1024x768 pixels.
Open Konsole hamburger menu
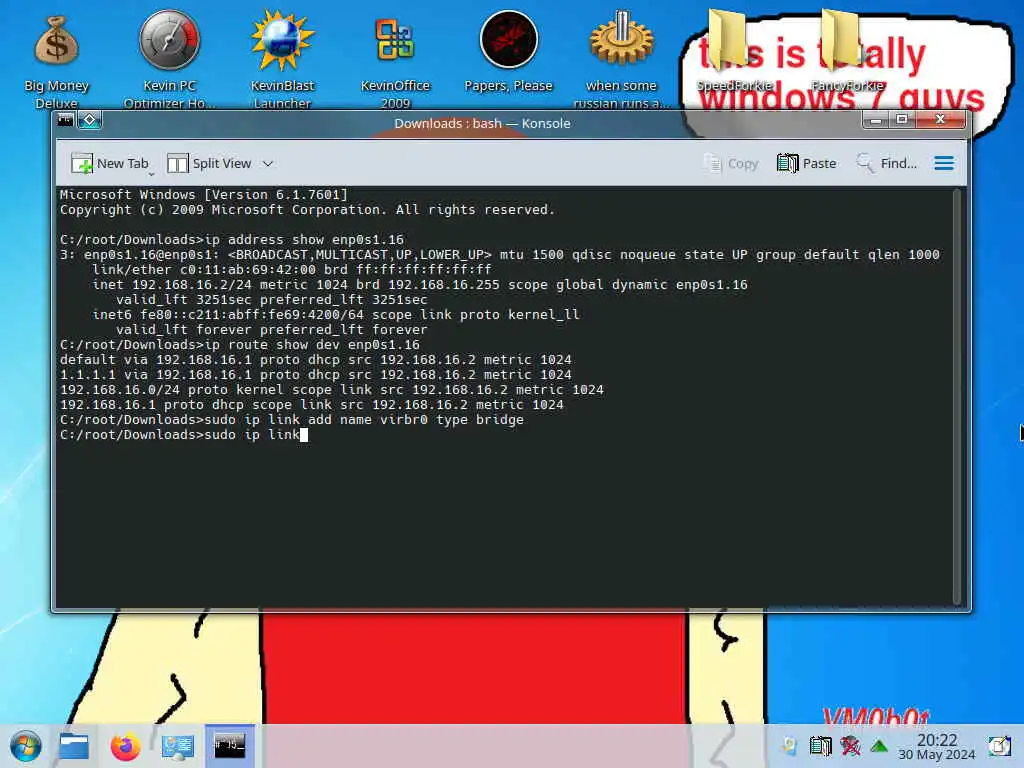point(944,163)
